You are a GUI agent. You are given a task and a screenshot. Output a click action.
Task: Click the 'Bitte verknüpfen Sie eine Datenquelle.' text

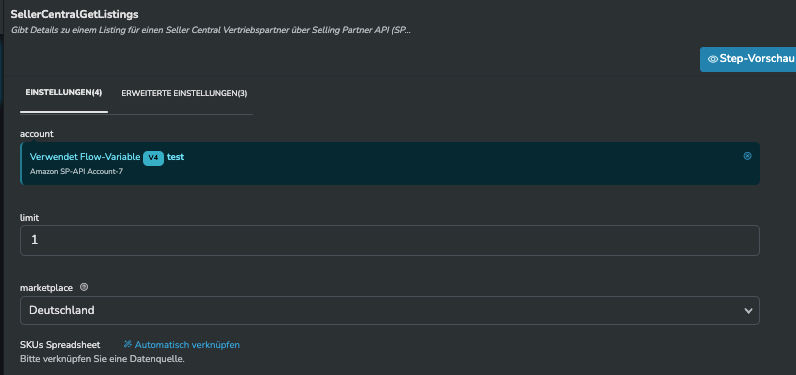(x=102, y=359)
